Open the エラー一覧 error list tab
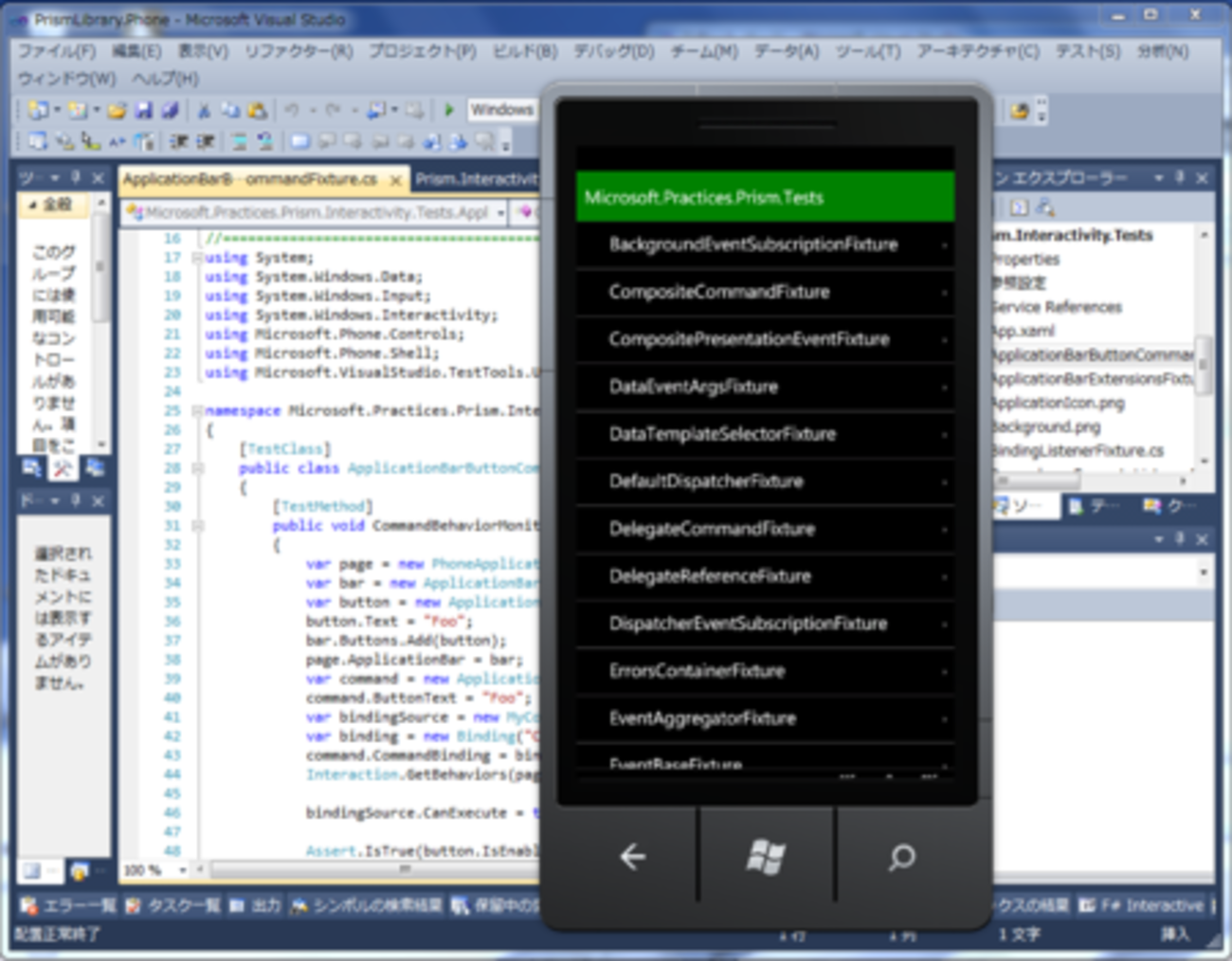Viewport: 1232px width, 961px height. tap(68, 906)
